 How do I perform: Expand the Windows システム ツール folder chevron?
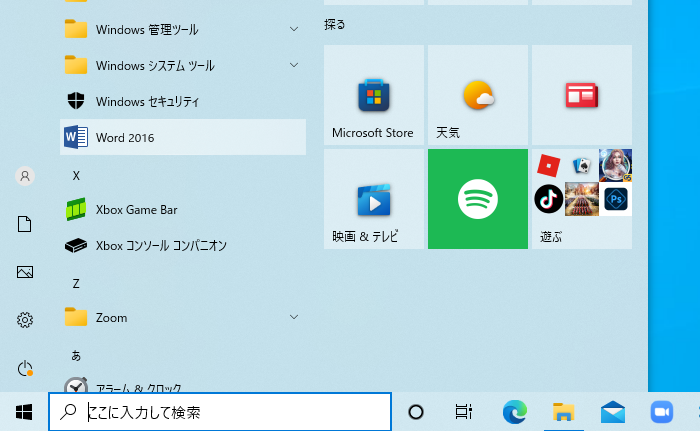pos(294,65)
